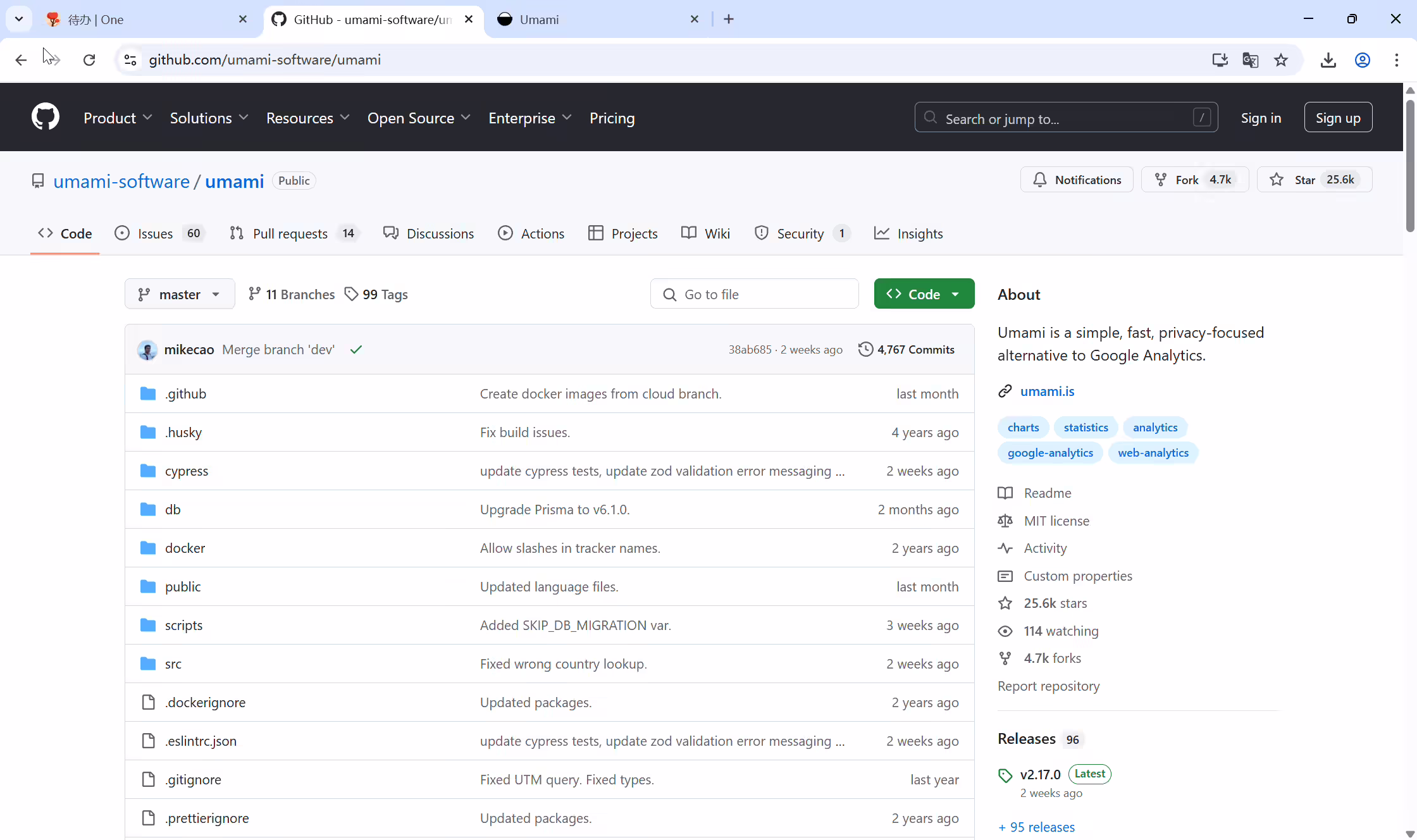Viewport: 1417px width, 840px height.
Task: Open the Product dropdown menu
Action: point(118,118)
